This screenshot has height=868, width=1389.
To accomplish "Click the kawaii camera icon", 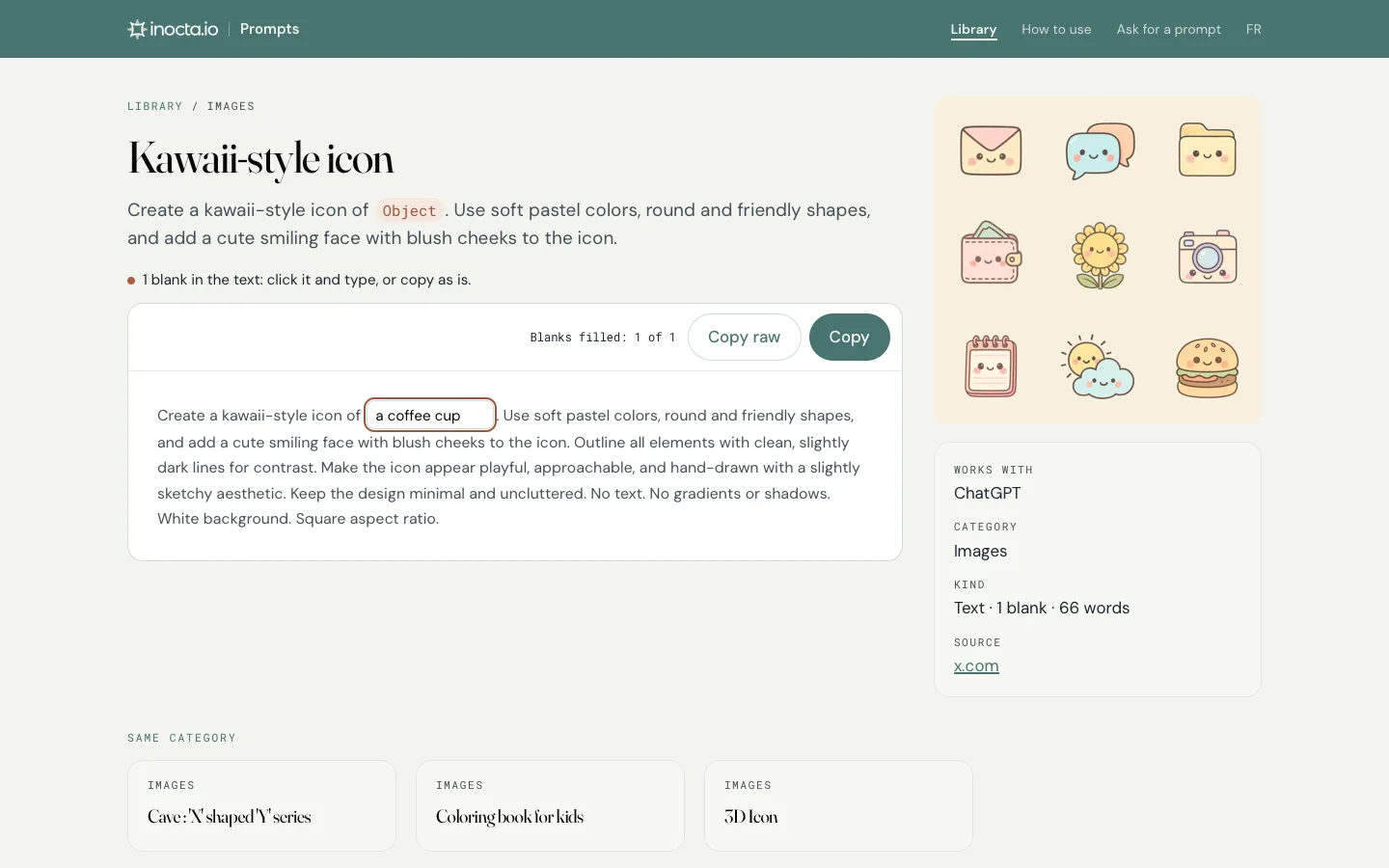I will click(x=1208, y=257).
